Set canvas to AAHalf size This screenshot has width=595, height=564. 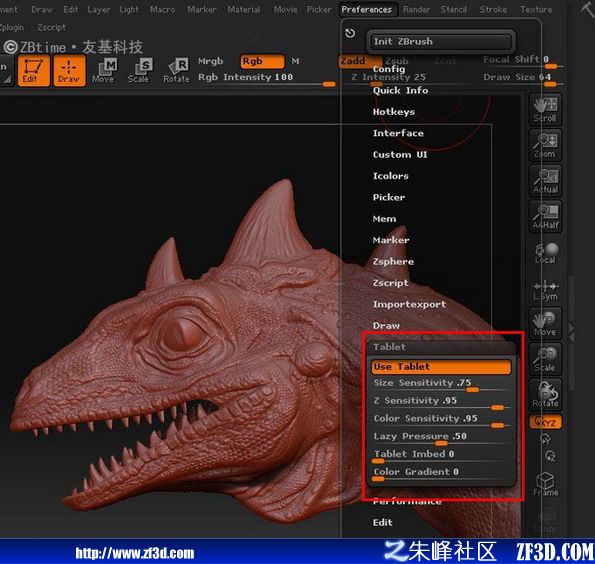click(x=545, y=216)
